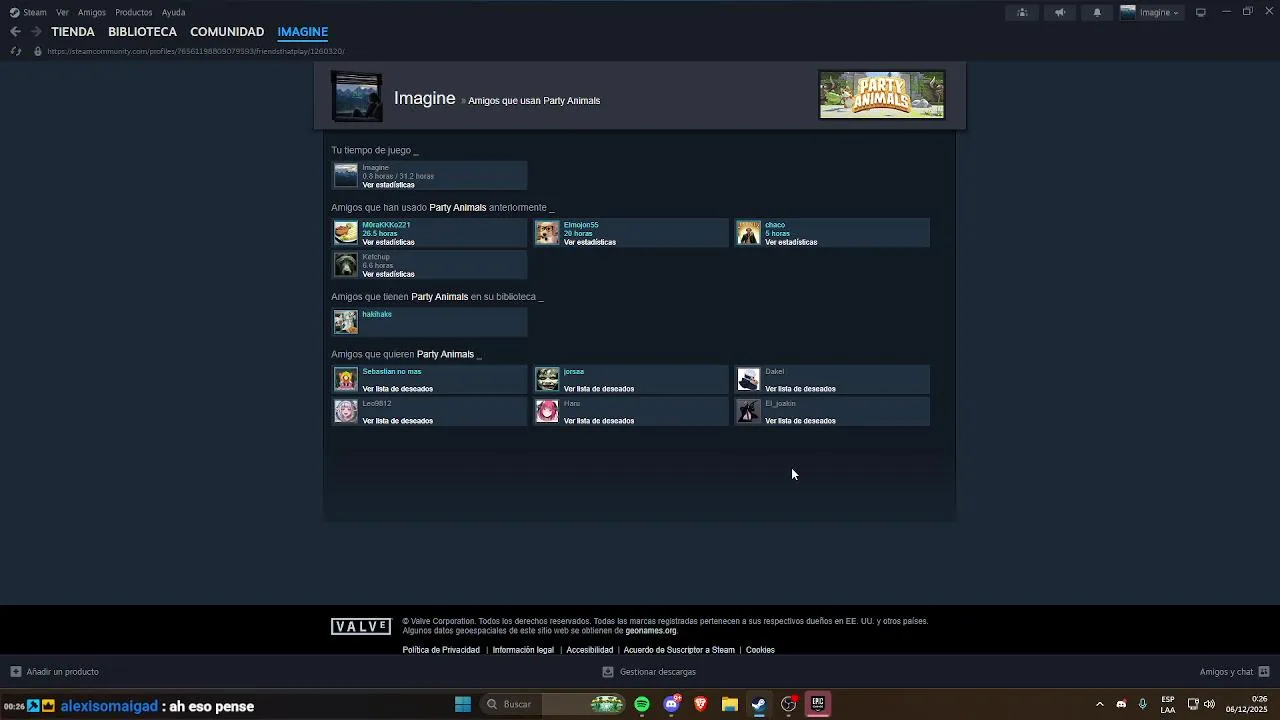Open the Amigos menu
Screen dimensions: 1280x720
point(92,12)
